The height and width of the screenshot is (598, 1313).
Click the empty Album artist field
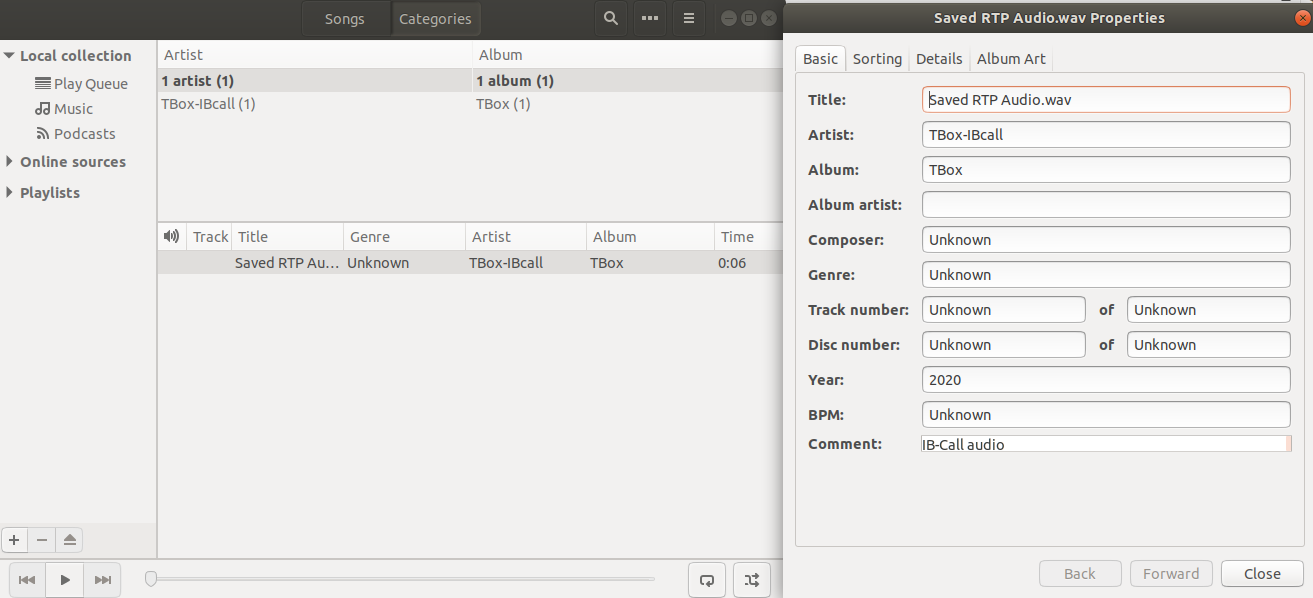[1106, 205]
